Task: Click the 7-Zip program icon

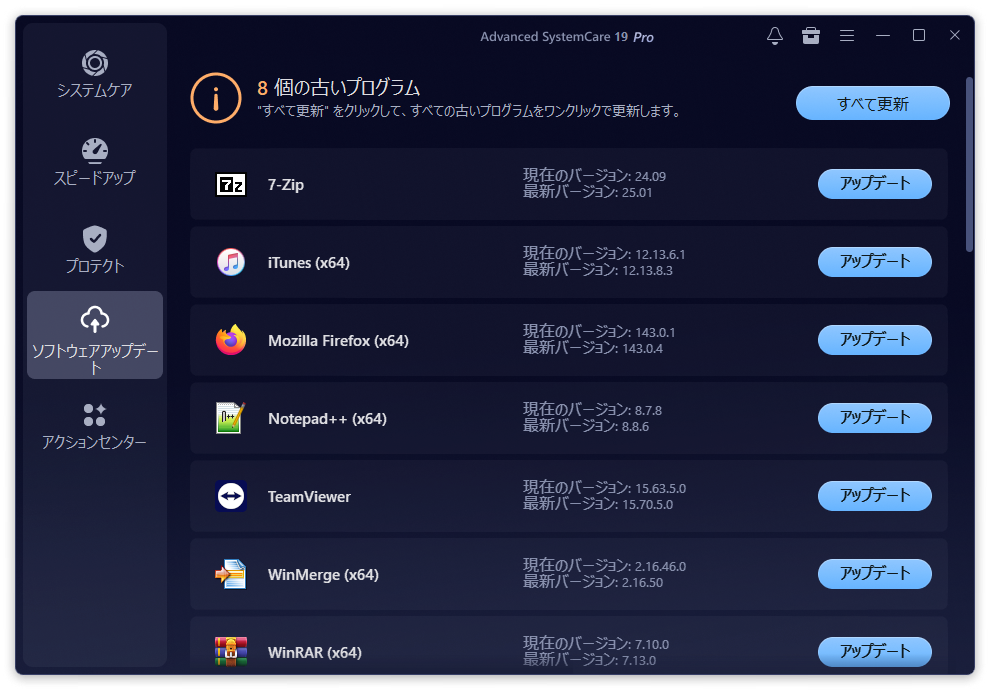Action: 231,184
